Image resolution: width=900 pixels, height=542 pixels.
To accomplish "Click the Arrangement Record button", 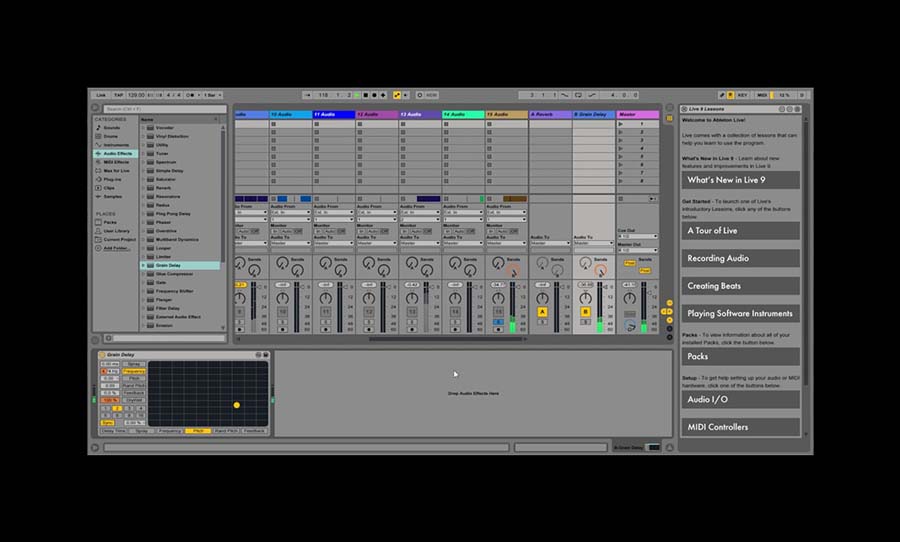I will [374, 95].
